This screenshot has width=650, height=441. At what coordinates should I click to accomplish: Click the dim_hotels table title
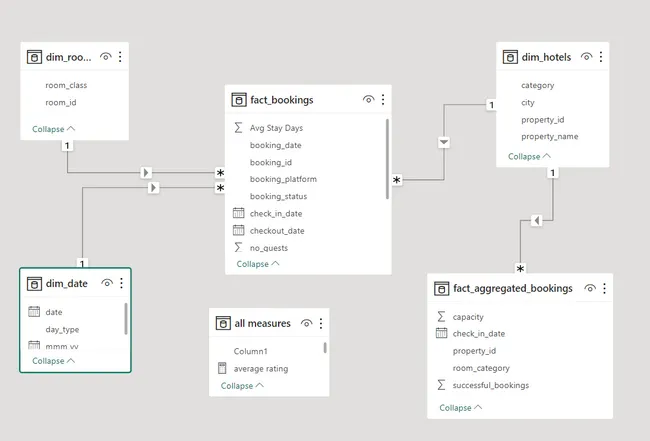click(x=546, y=57)
